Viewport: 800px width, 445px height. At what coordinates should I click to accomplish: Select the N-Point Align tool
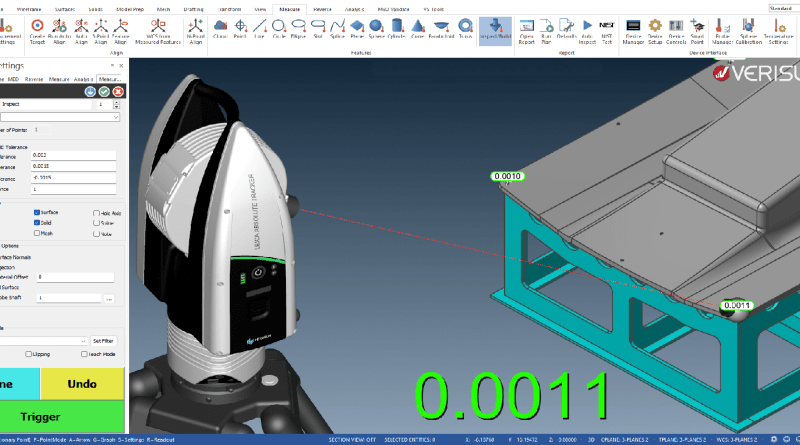[195, 32]
